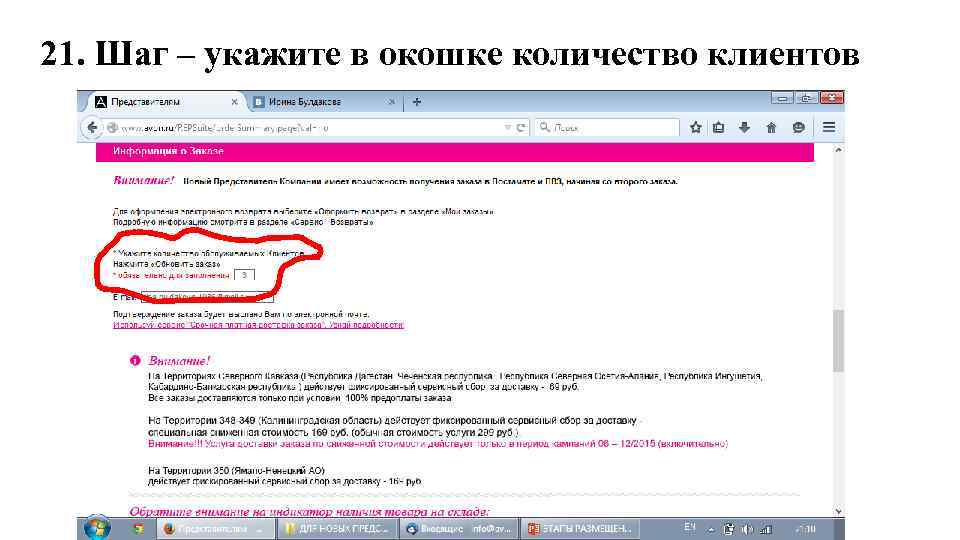Click page scrollbar down arrow
The width and height of the screenshot is (960, 540).
click(838, 511)
